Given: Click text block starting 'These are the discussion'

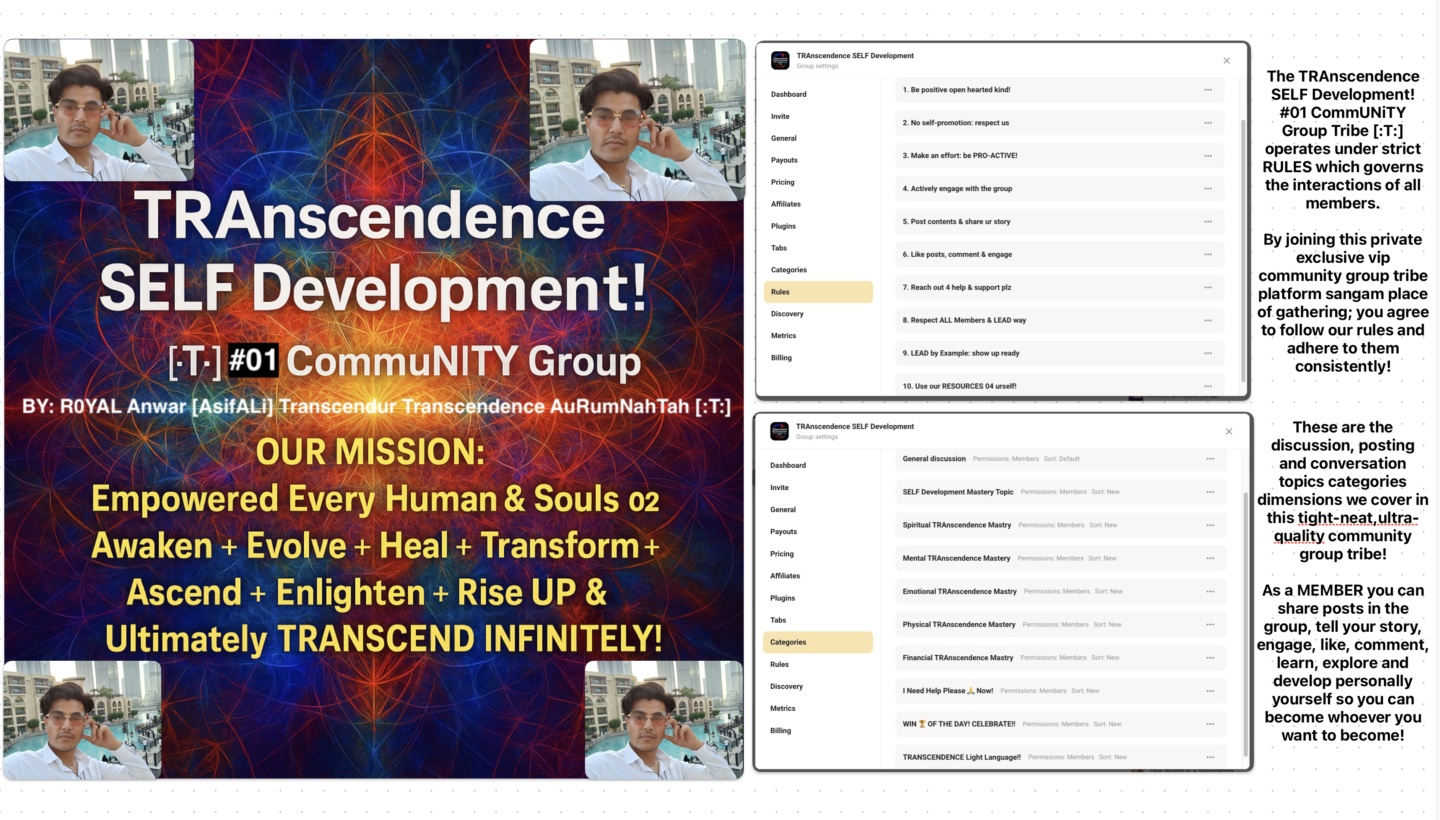Looking at the screenshot, I should [1342, 490].
